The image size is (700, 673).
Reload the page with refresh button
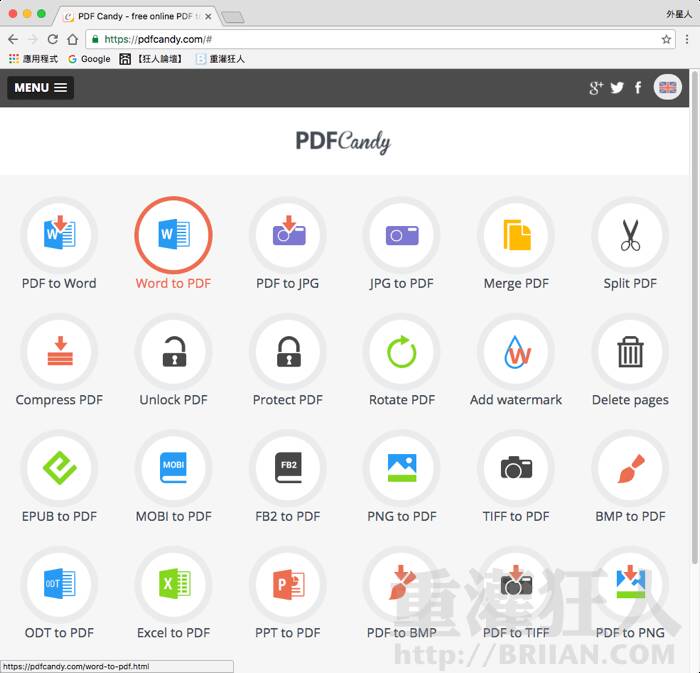coord(53,39)
